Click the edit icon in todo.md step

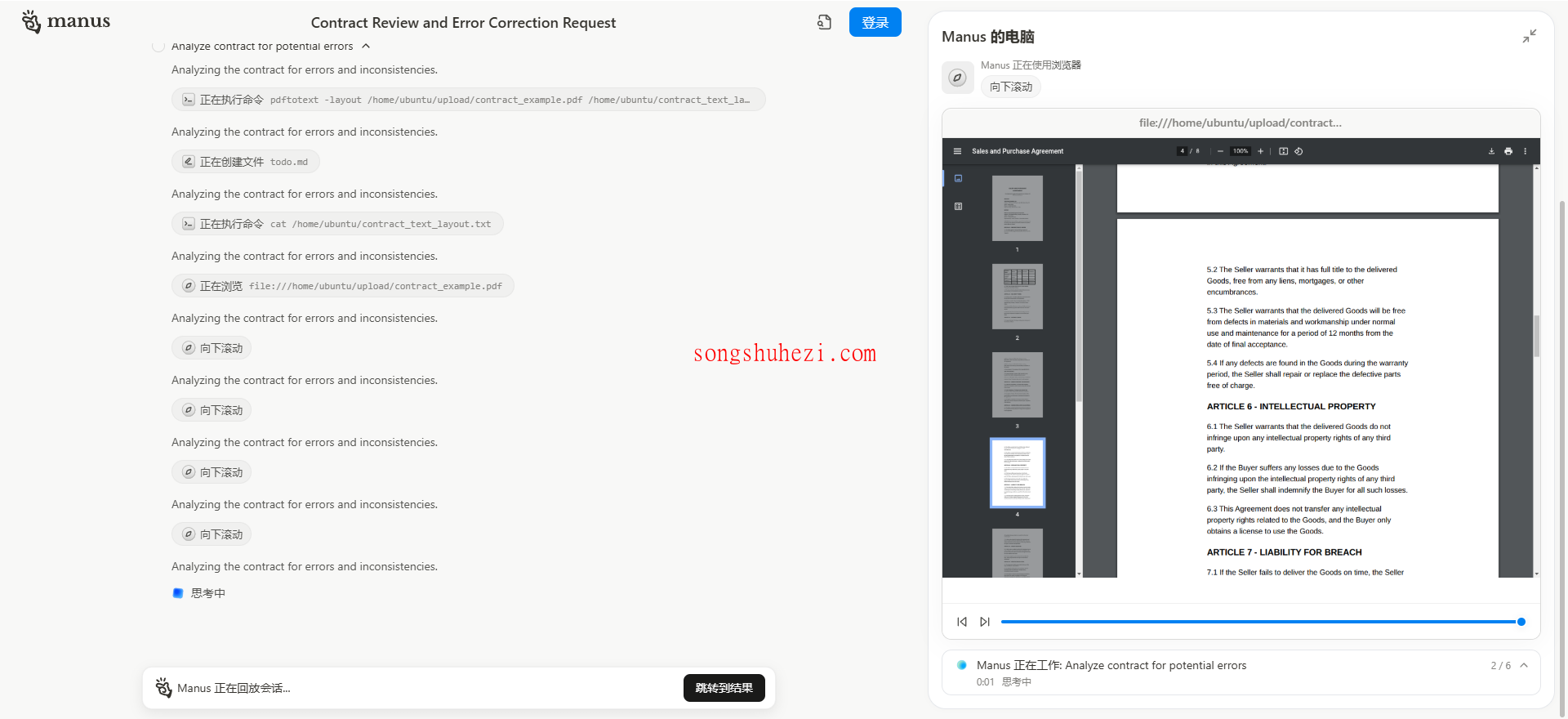pos(188,162)
